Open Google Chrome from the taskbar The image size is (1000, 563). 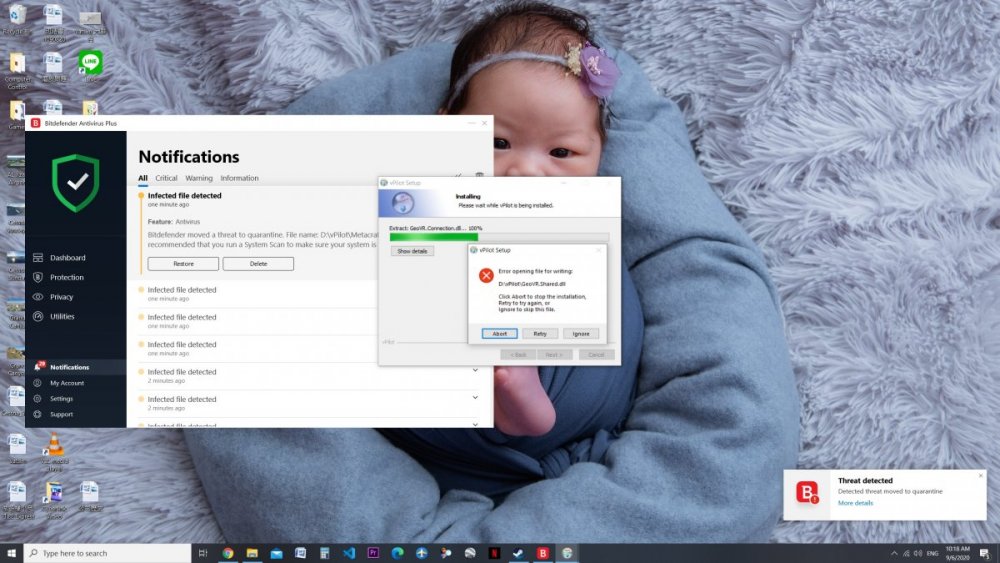point(228,553)
